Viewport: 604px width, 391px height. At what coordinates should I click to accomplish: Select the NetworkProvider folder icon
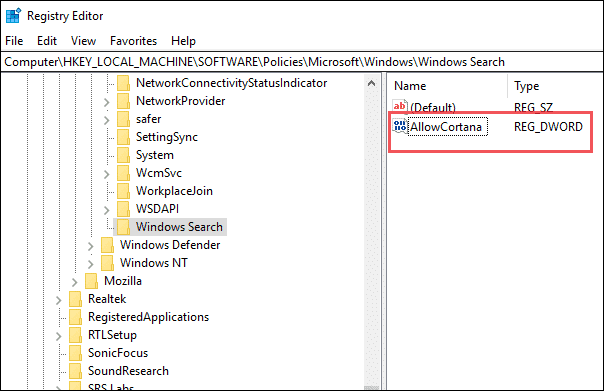click(123, 101)
